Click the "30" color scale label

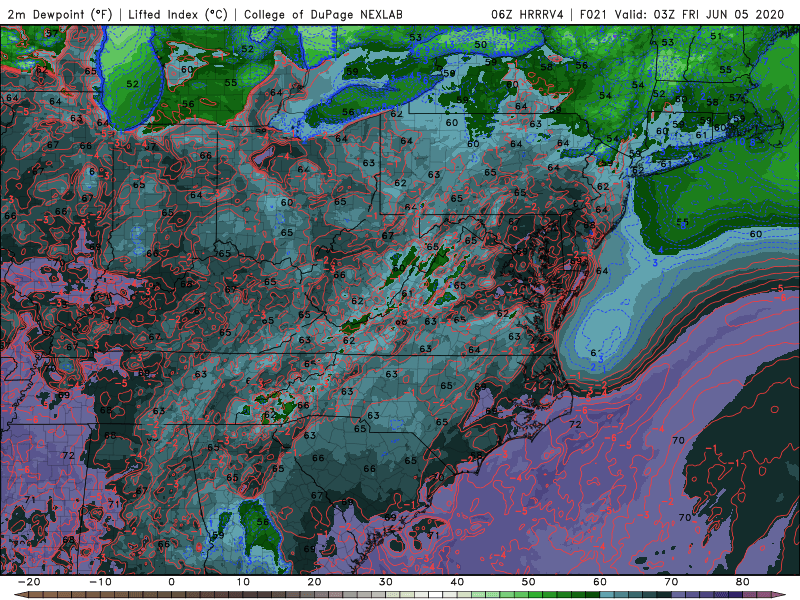(x=386, y=582)
